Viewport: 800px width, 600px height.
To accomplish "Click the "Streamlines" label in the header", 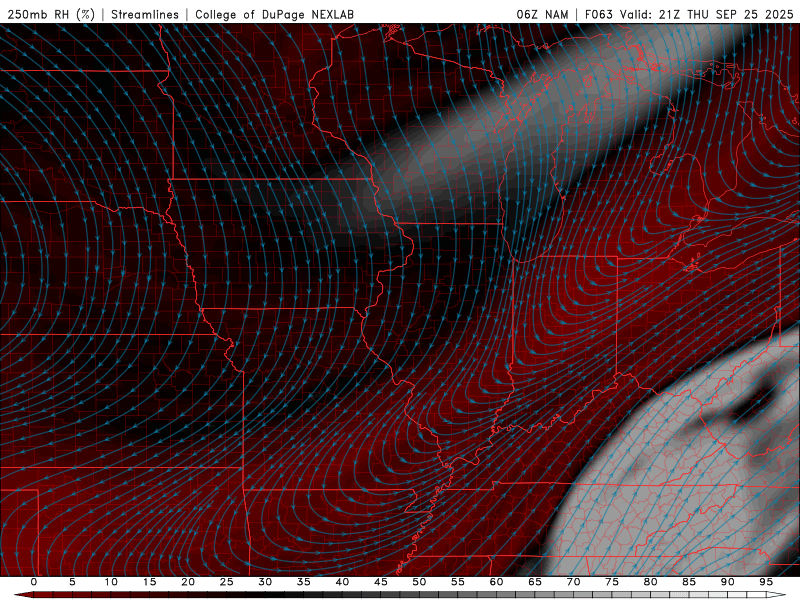I will click(x=145, y=14).
